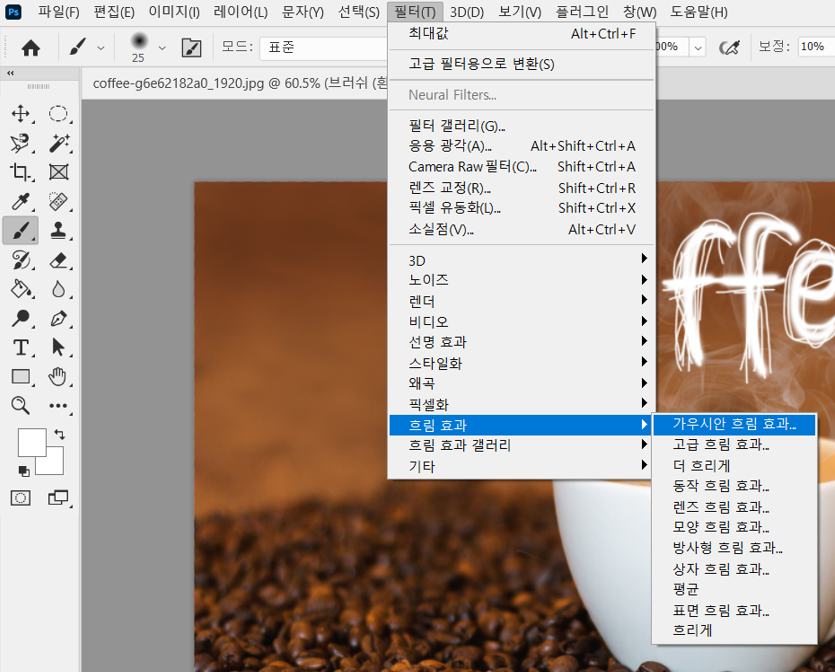Select the Eyedropper tool
The width and height of the screenshot is (835, 672).
(x=21, y=201)
